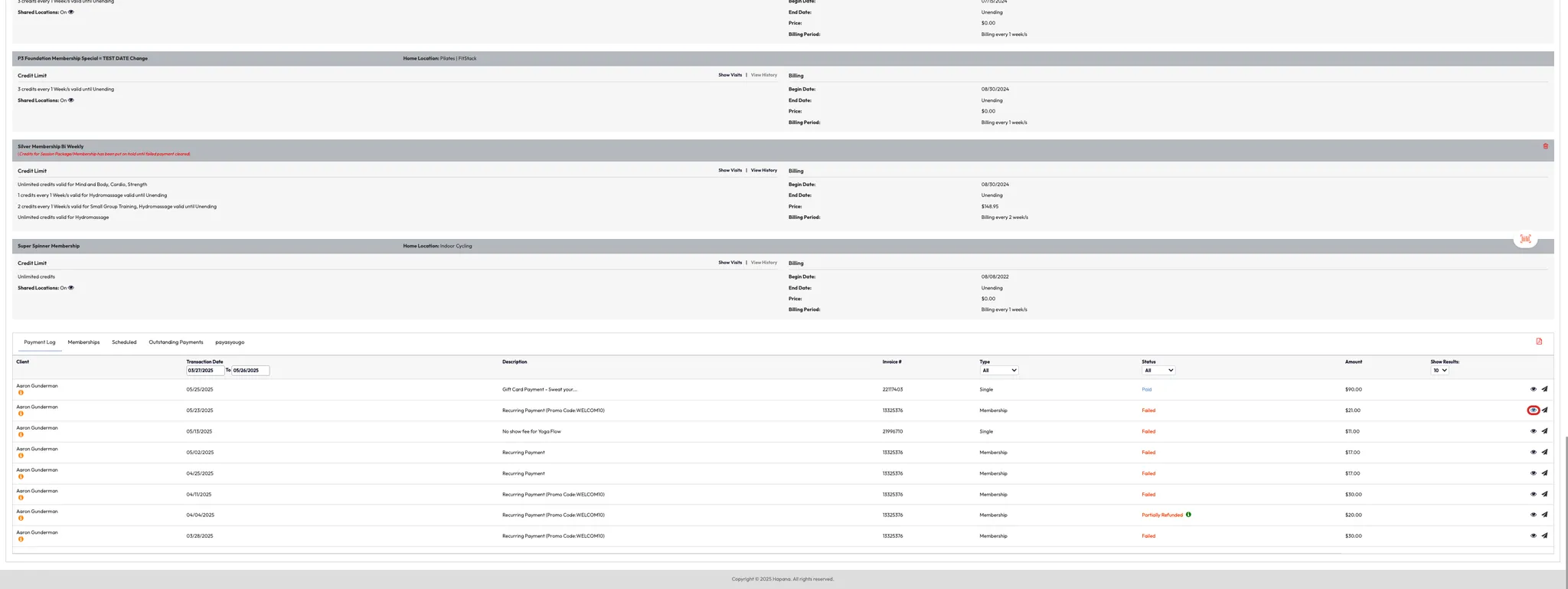Switch to the Outstanding Payments tab
The height and width of the screenshot is (589, 1568).
pos(175,342)
